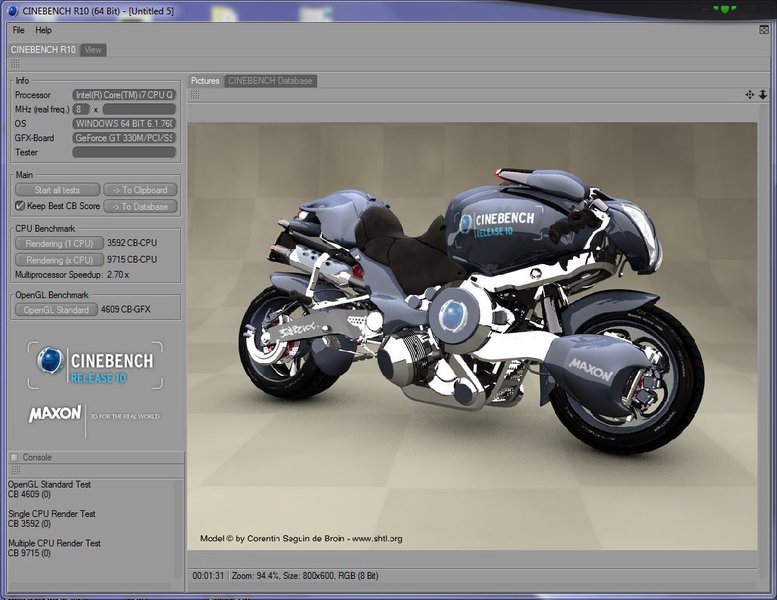
Task: Run Rendering (1 CPU) benchmark
Action: (59, 243)
